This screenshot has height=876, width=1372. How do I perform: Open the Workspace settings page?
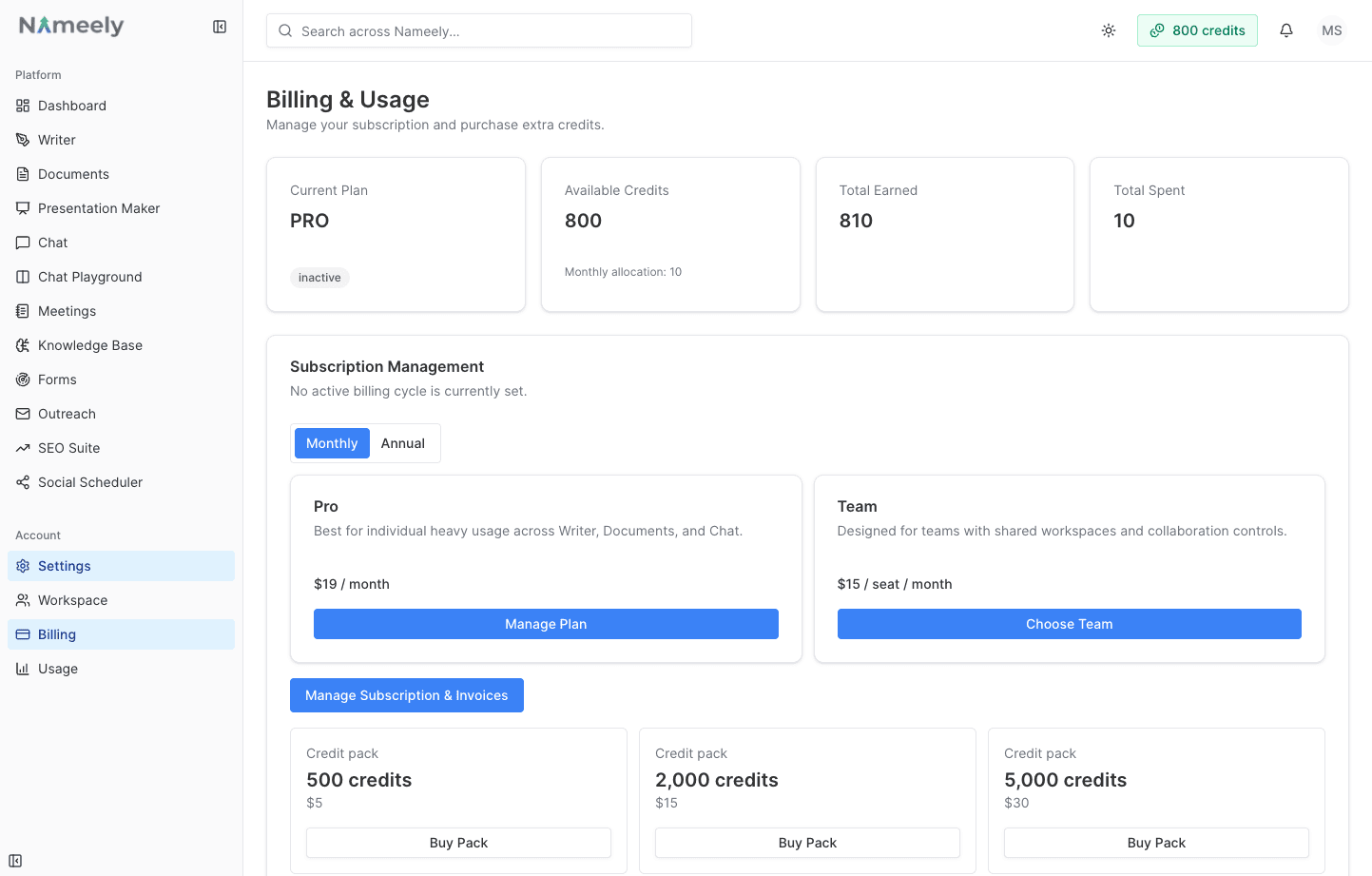72,600
